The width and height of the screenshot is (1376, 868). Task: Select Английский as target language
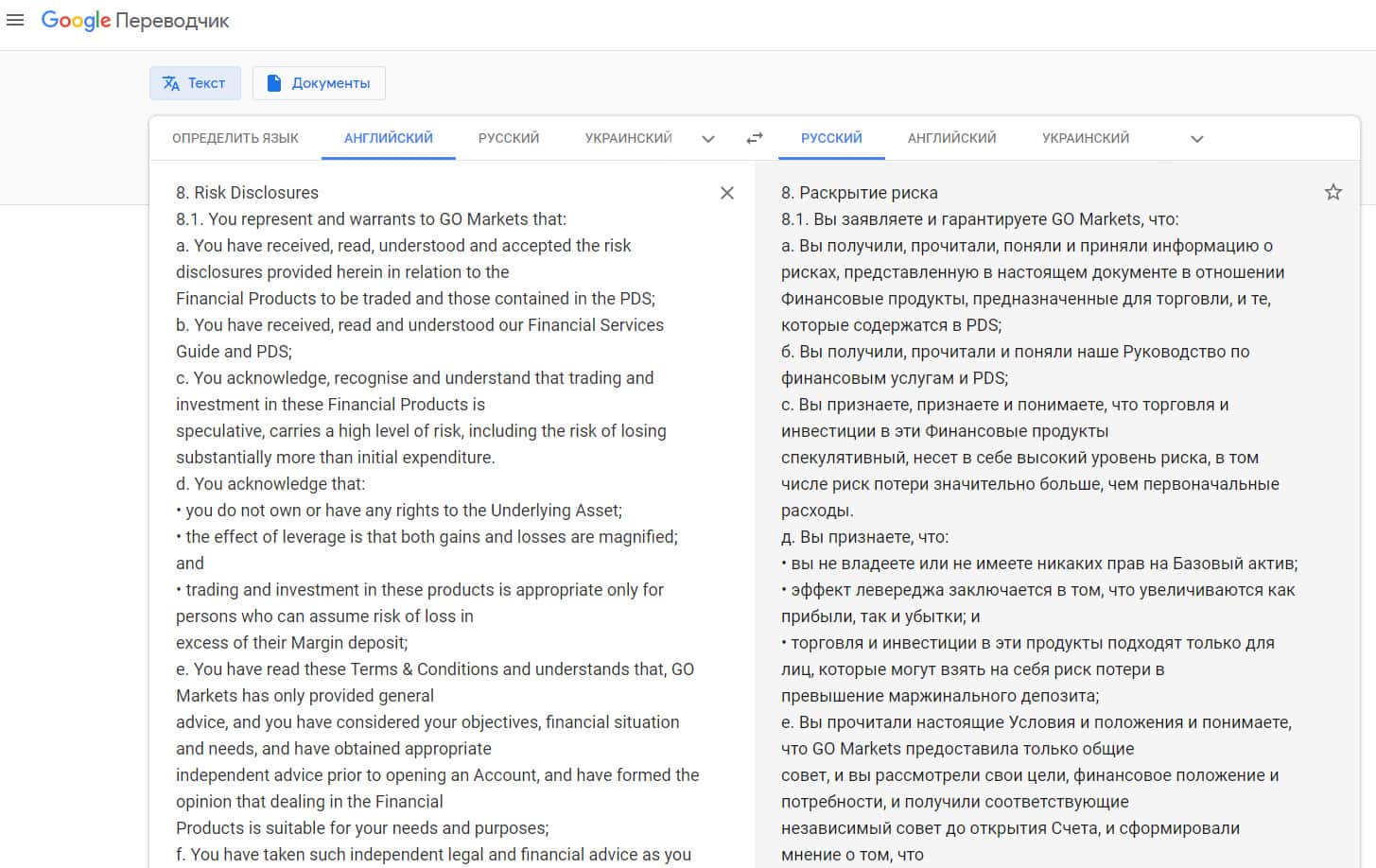point(951,138)
